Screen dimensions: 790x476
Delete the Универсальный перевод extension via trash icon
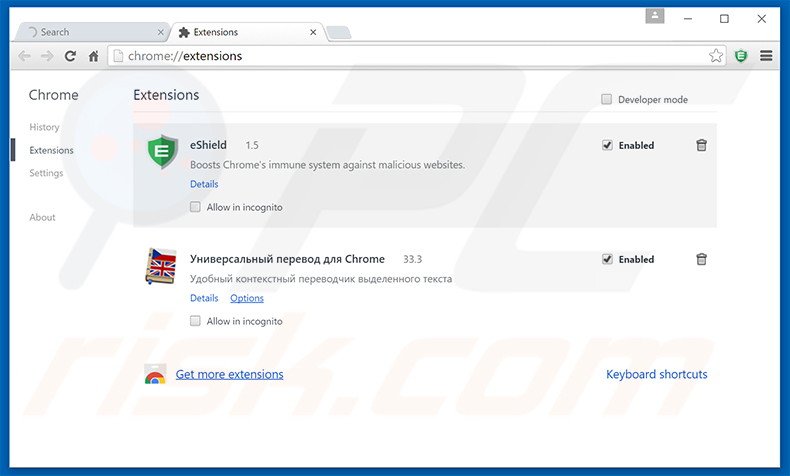[x=701, y=259]
